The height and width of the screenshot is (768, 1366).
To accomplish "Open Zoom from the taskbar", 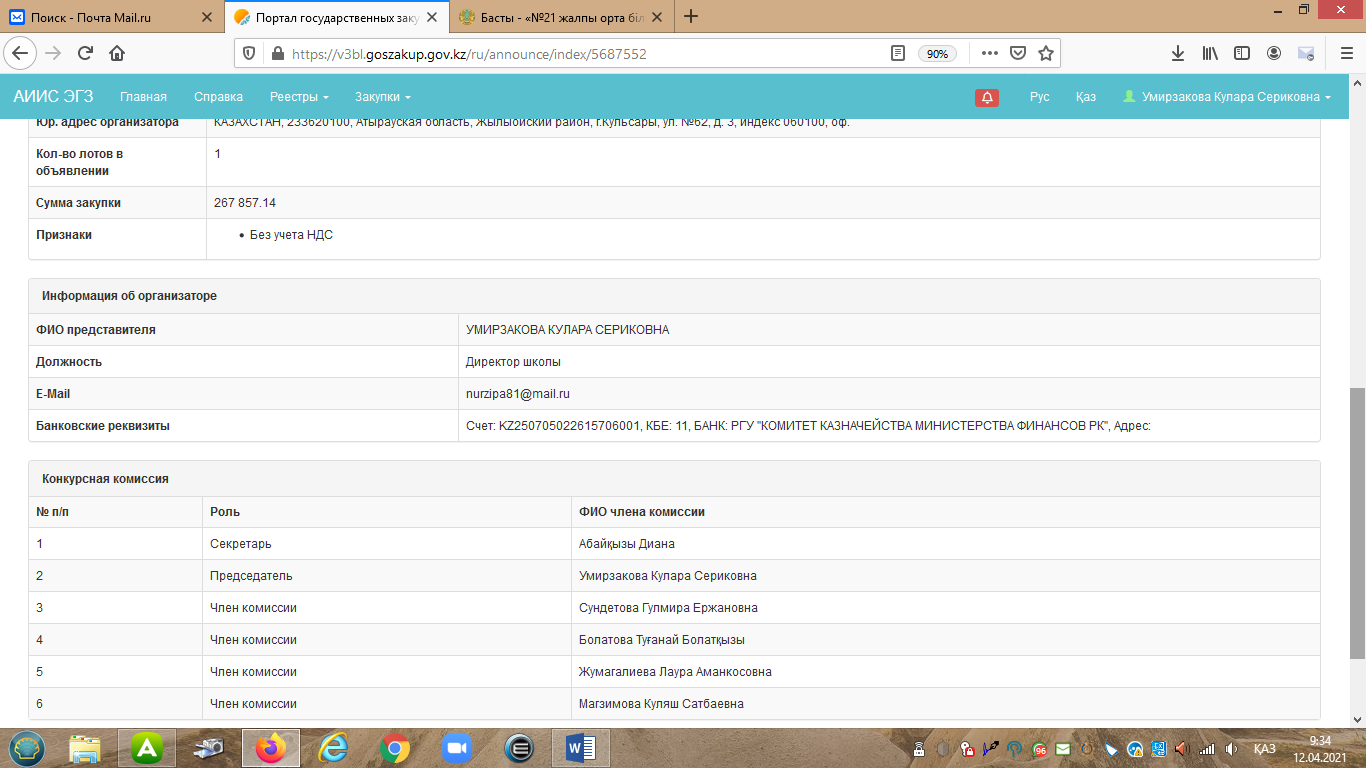I will click(x=457, y=748).
